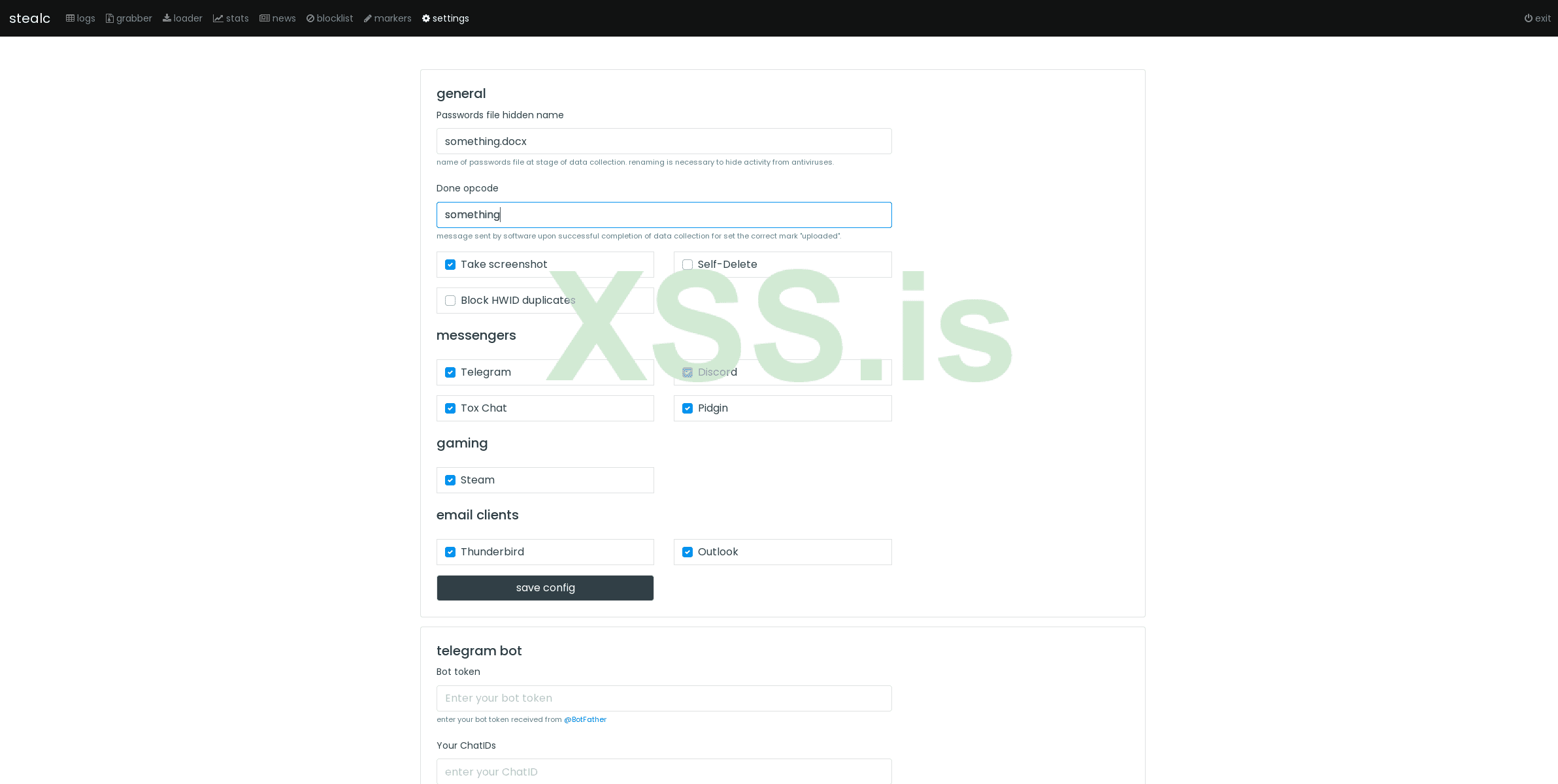Focus the Bot token input field
The width and height of the screenshot is (1558, 784).
coord(664,698)
